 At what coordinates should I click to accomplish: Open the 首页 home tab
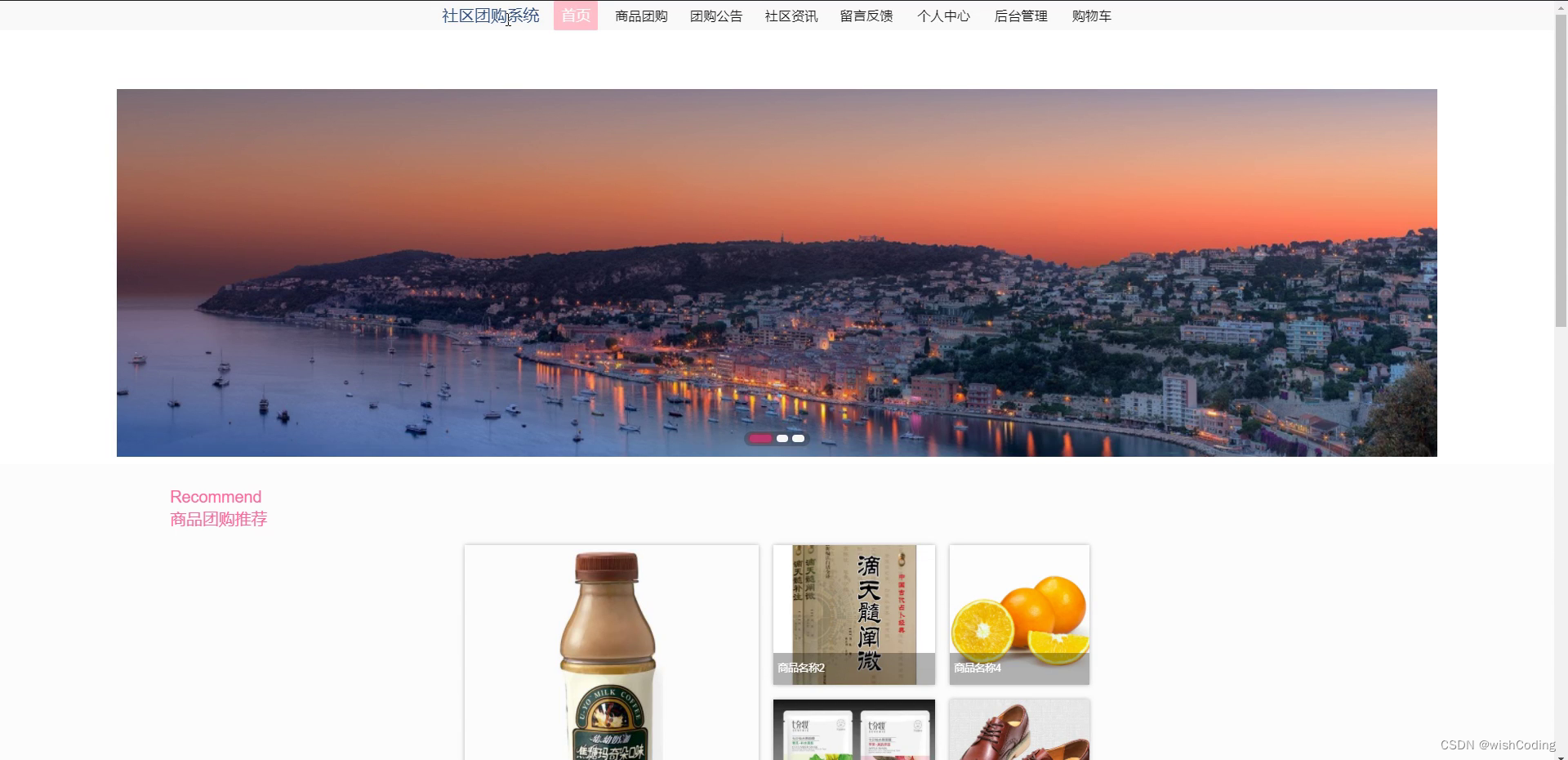(576, 16)
